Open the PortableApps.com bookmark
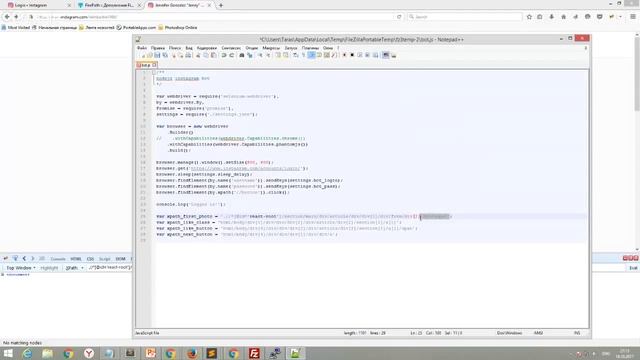Screen dimensions: 640x360 pos(136,27)
